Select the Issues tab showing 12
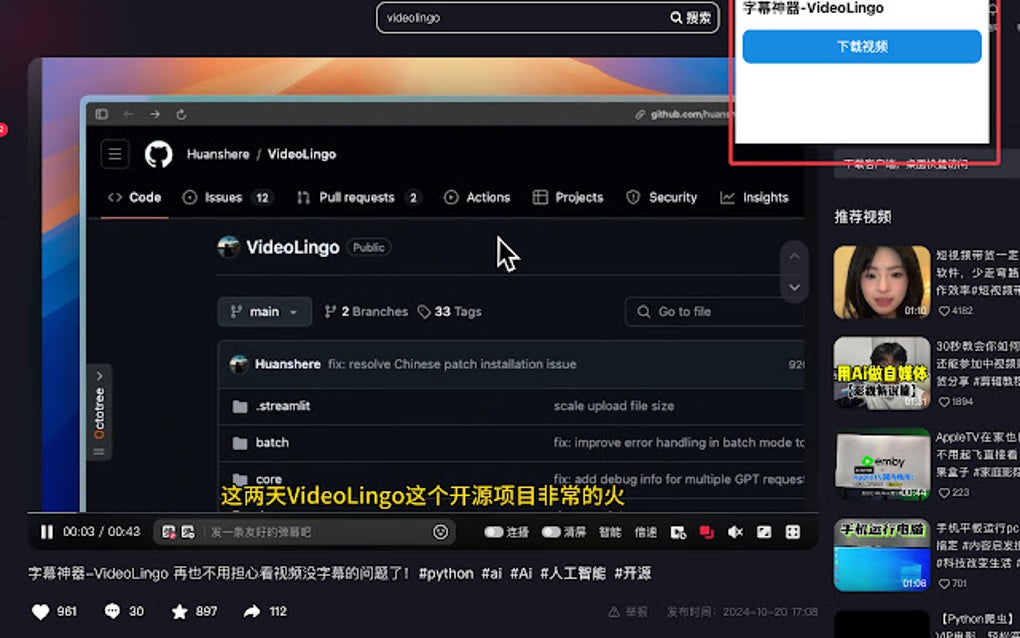The width and height of the screenshot is (1020, 638). pyautogui.click(x=227, y=197)
